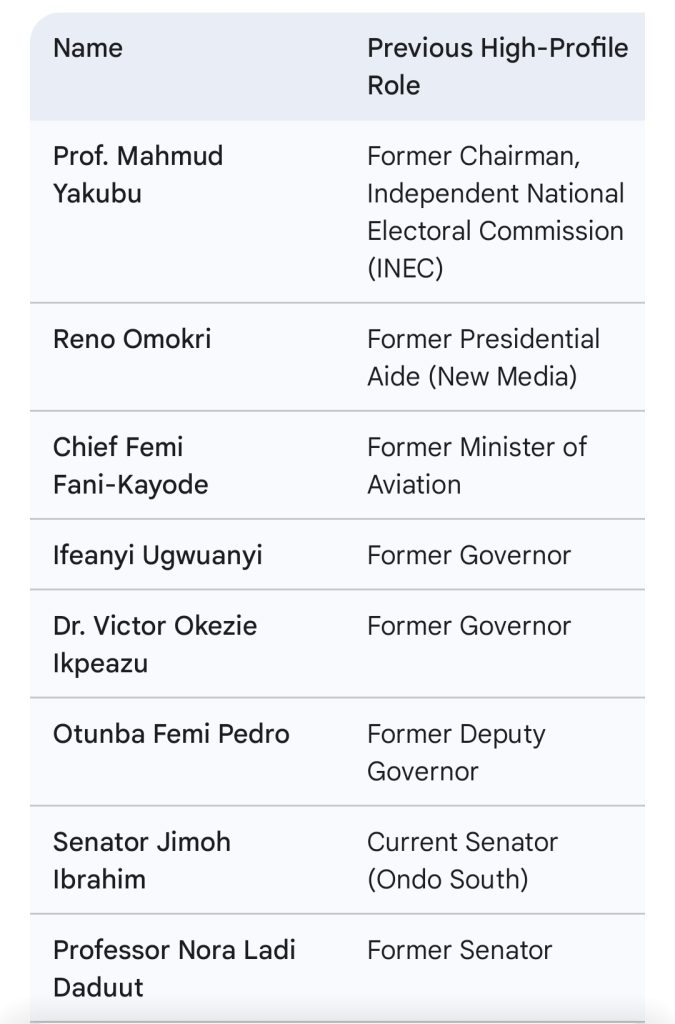Click the Chief Femi Fani-Kayode name
The image size is (675, 1024).
point(130,465)
